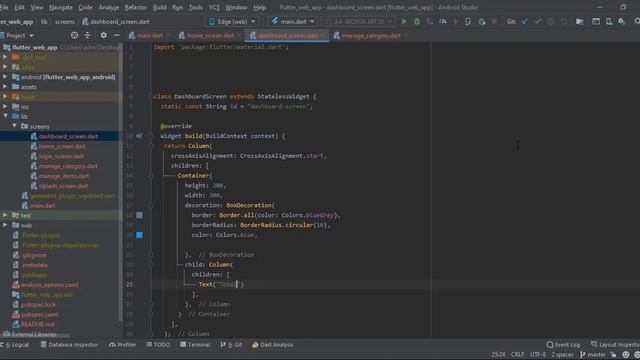640x360 pixels.
Task: Open the Device File Explorer folder icon
Action: coord(579,22)
